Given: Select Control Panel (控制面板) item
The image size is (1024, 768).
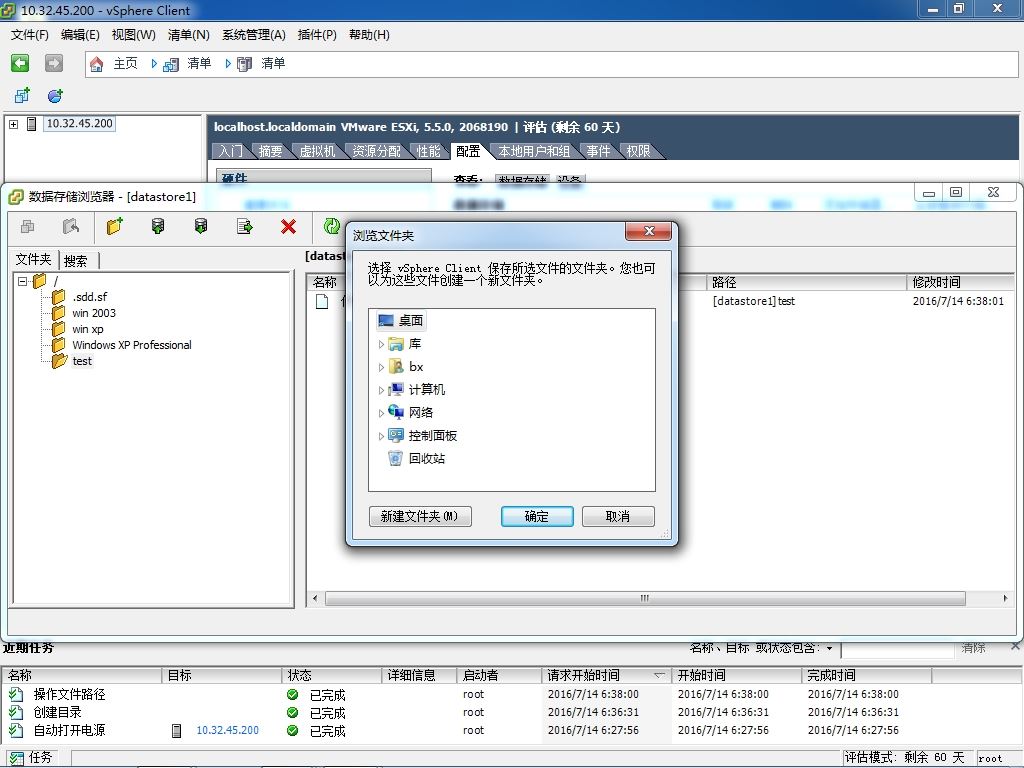Looking at the screenshot, I should (x=432, y=436).
